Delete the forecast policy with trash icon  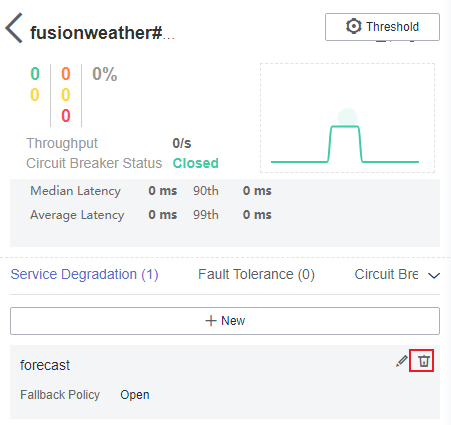(x=424, y=361)
